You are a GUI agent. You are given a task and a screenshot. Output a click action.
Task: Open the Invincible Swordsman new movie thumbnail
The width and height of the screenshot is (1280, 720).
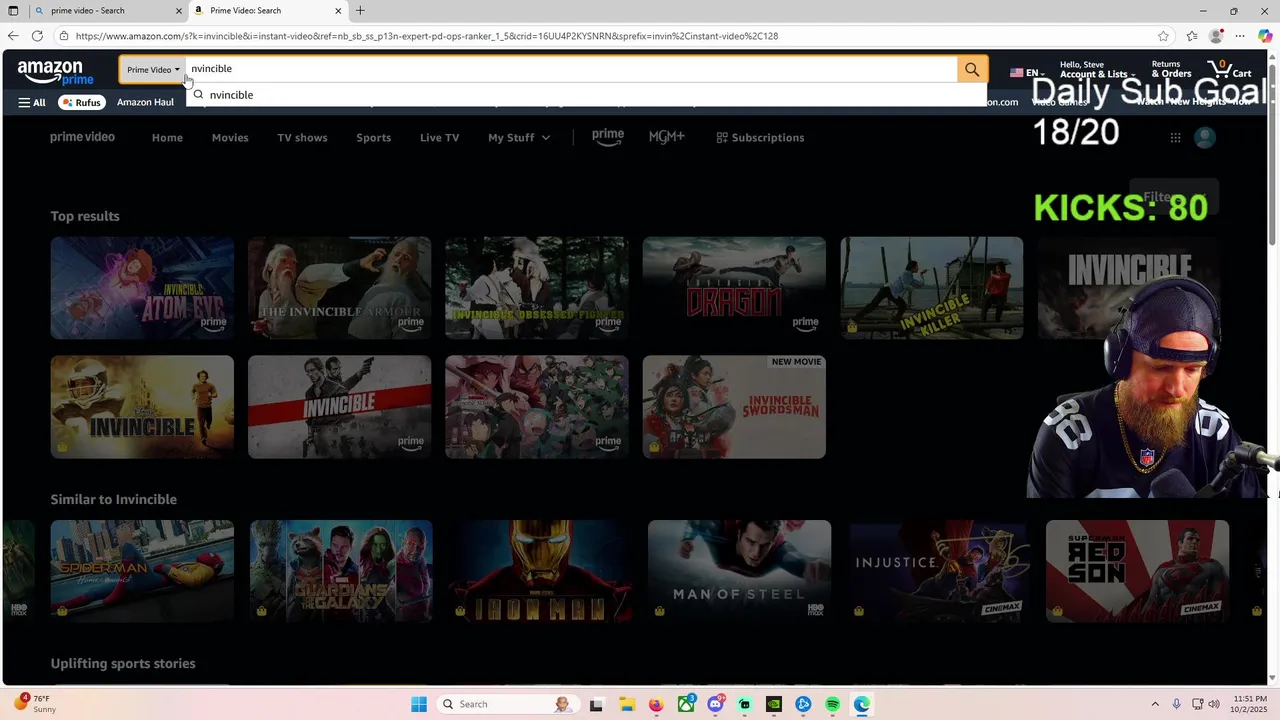coord(734,407)
